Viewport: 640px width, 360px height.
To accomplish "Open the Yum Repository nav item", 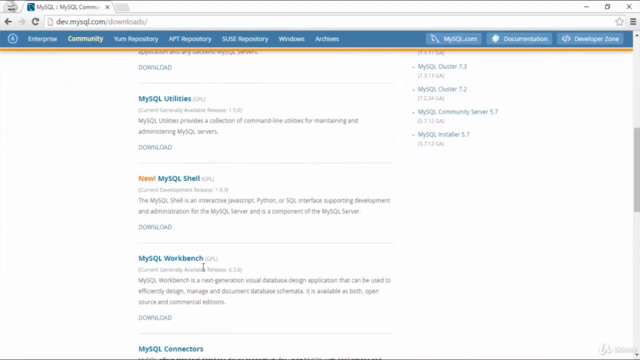I will [x=136, y=39].
